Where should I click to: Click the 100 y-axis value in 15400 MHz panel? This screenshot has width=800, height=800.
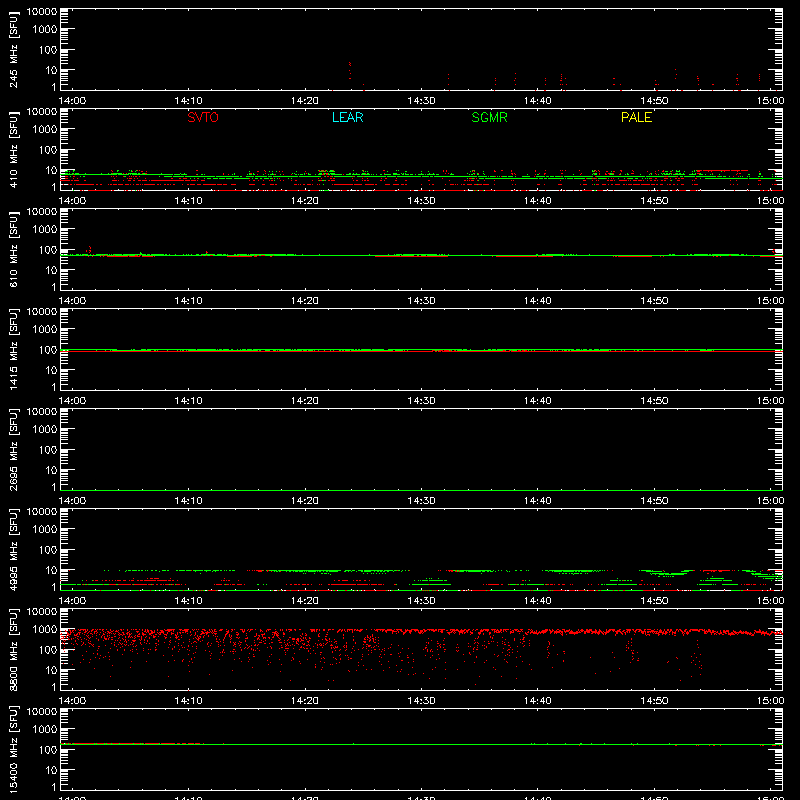pos(48,749)
